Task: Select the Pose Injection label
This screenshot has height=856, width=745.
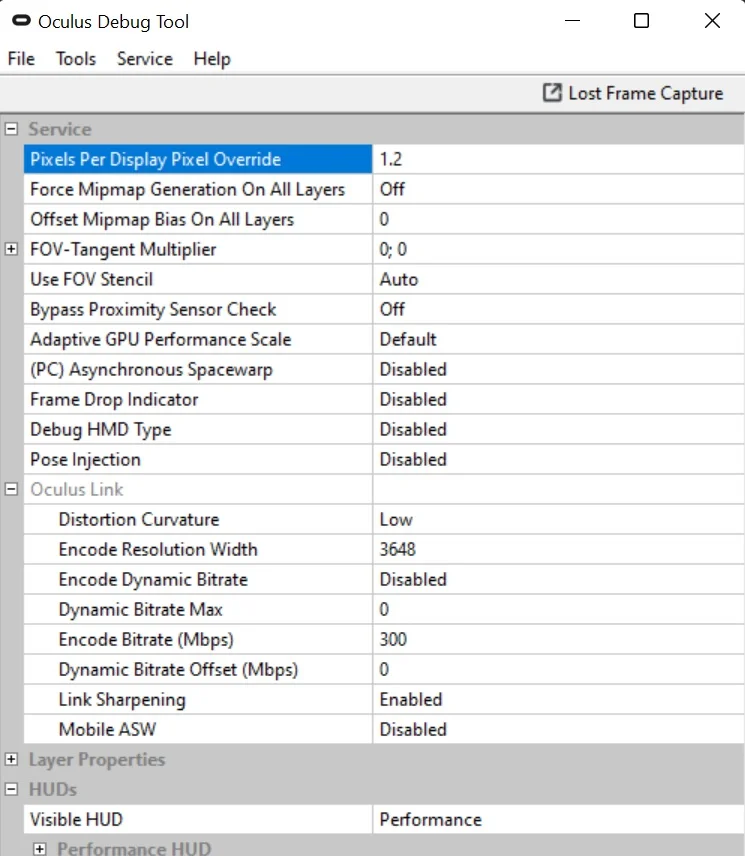Action: pos(86,460)
